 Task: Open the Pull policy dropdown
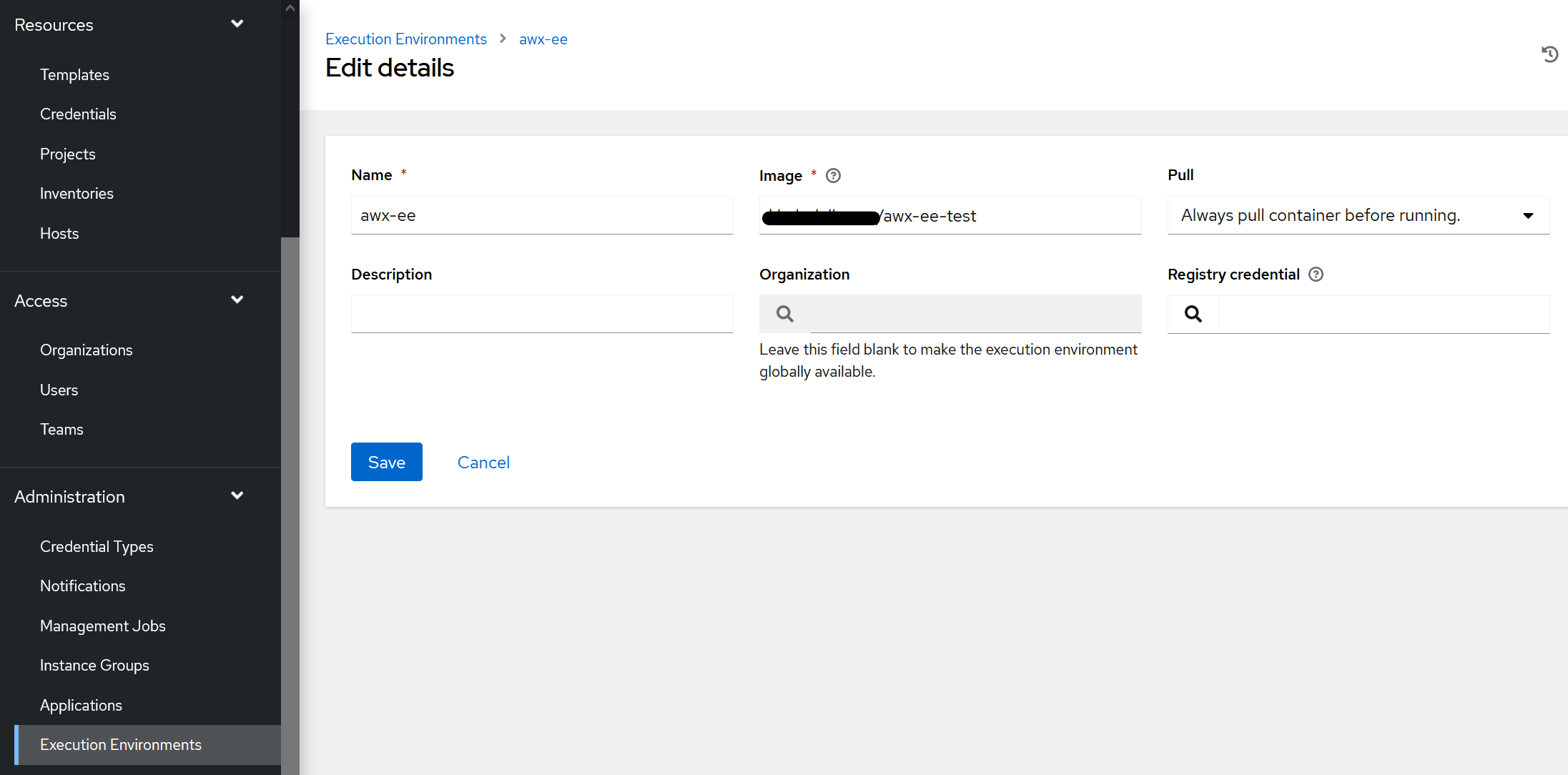tap(1358, 215)
